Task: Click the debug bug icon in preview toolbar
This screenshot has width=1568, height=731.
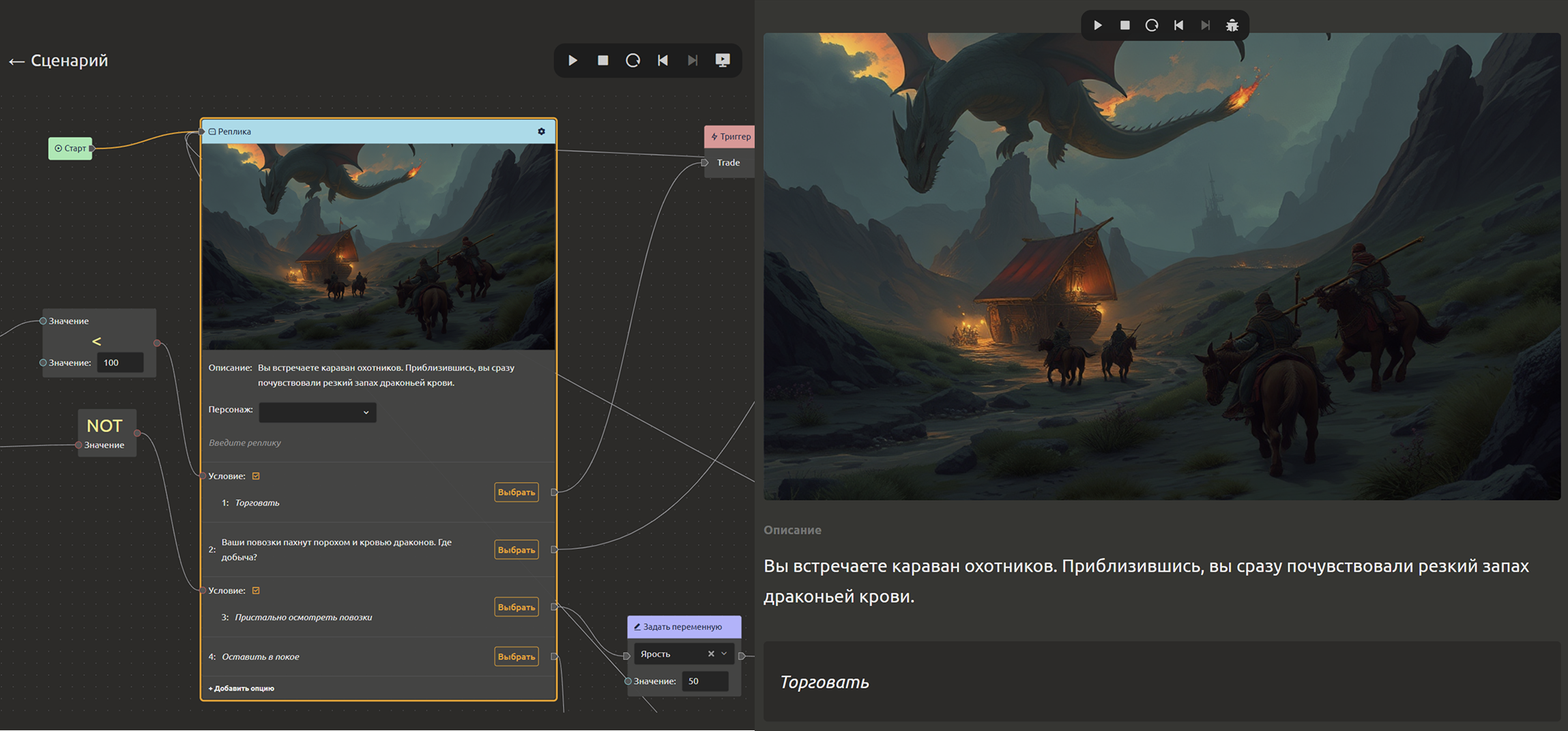Action: 1232,25
